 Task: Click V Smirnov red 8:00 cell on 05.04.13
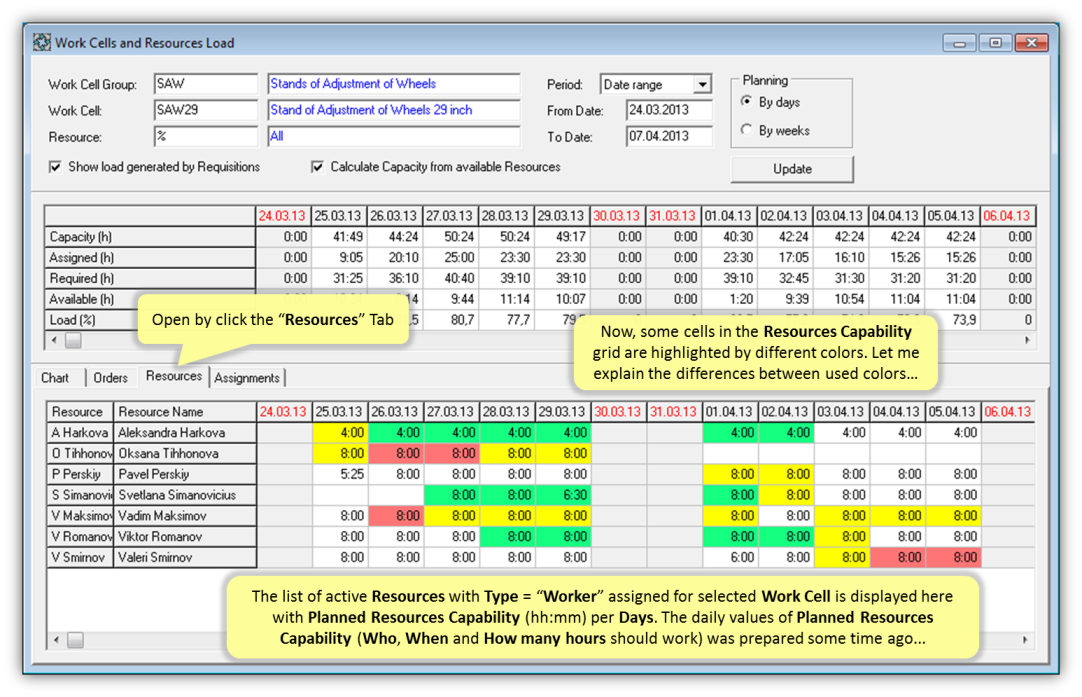(953, 557)
